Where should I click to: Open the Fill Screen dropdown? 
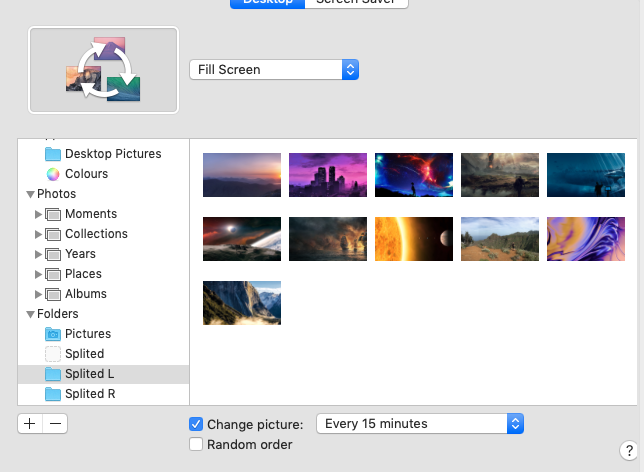point(274,70)
